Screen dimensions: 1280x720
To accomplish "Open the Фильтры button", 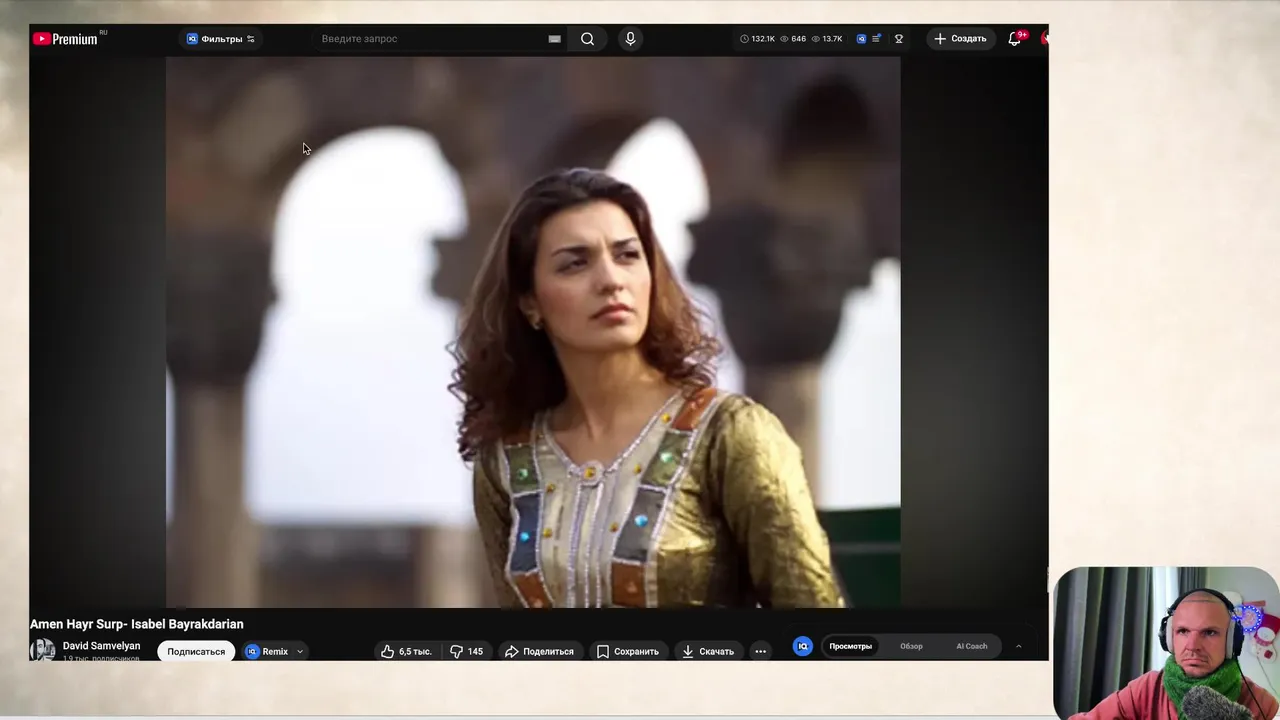I will tap(221, 39).
